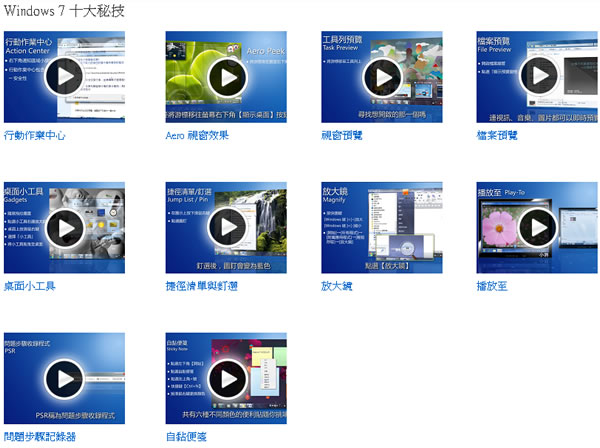Click the 問題步驟記錄器 text link

click(x=40, y=437)
